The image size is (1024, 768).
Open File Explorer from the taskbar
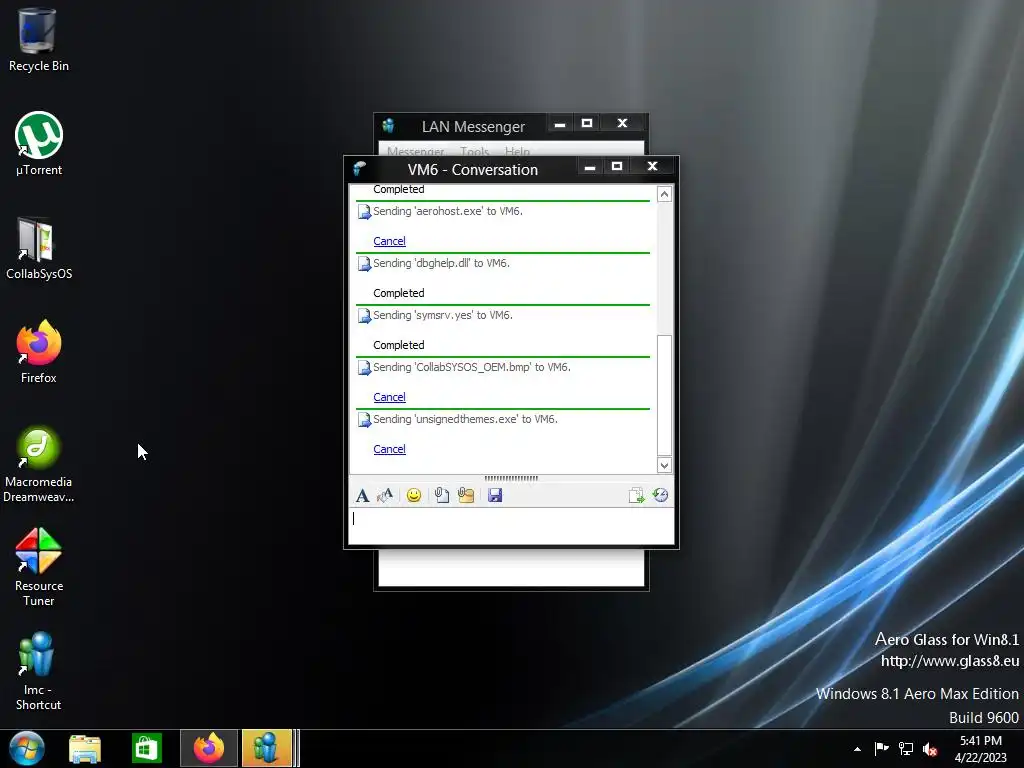coord(85,748)
